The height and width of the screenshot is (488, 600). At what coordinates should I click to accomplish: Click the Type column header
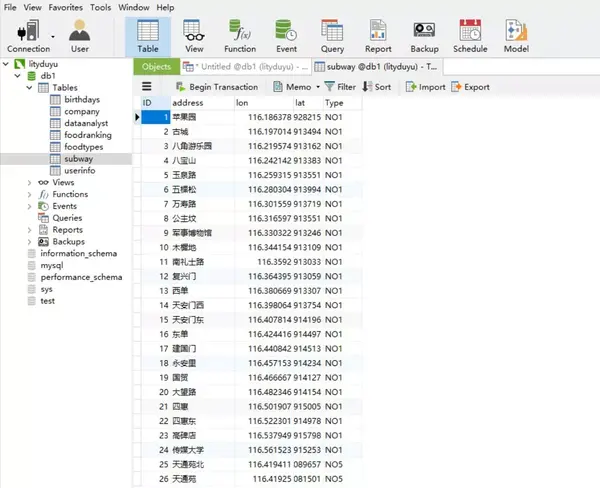point(342,103)
